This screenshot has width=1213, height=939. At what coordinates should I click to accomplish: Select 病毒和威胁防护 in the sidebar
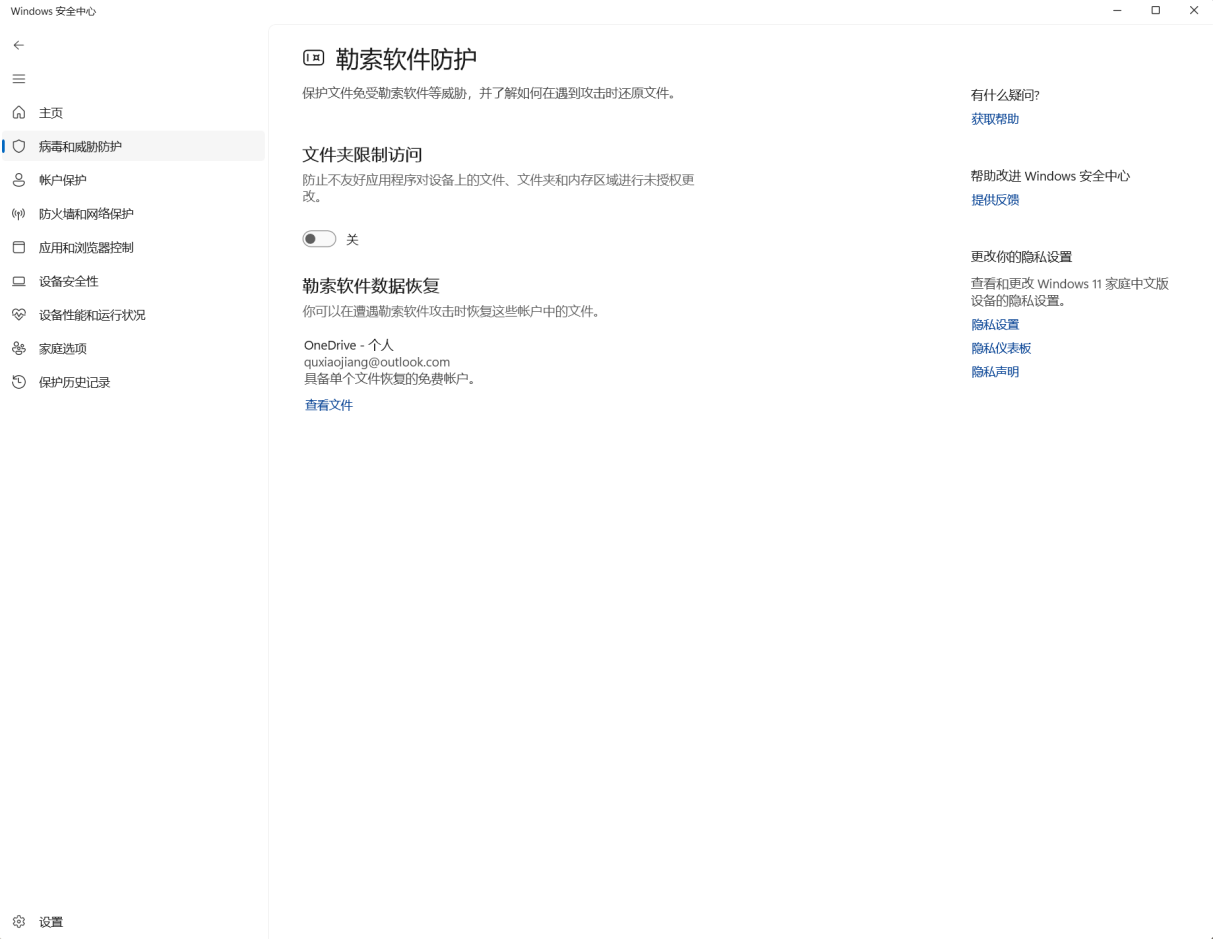pos(134,146)
